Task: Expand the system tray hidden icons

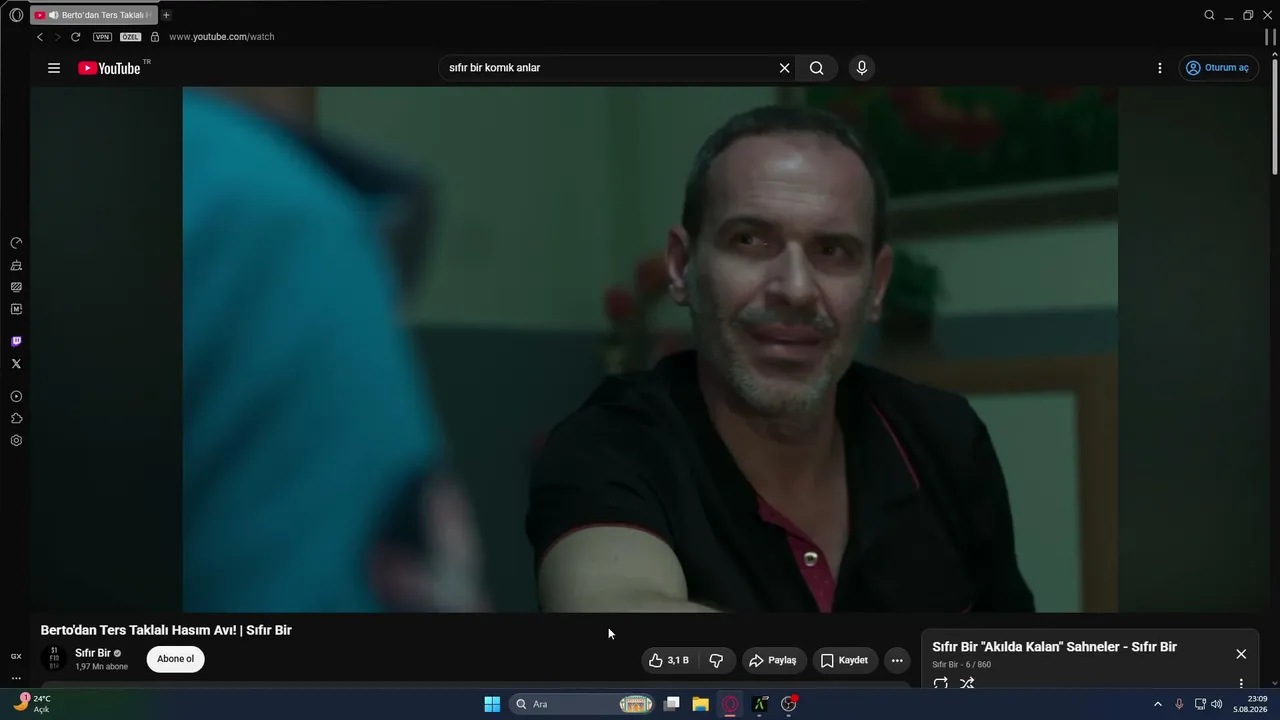Action: coord(1158,704)
